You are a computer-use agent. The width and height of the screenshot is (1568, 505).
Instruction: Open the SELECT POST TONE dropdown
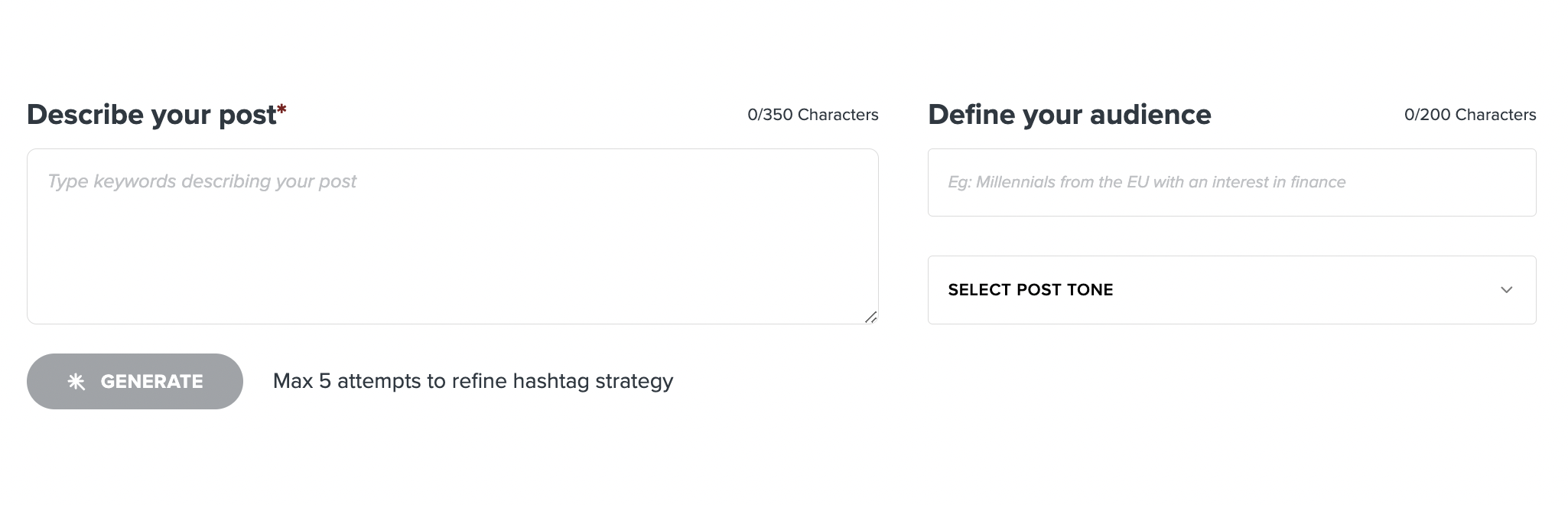pyautogui.click(x=1231, y=290)
